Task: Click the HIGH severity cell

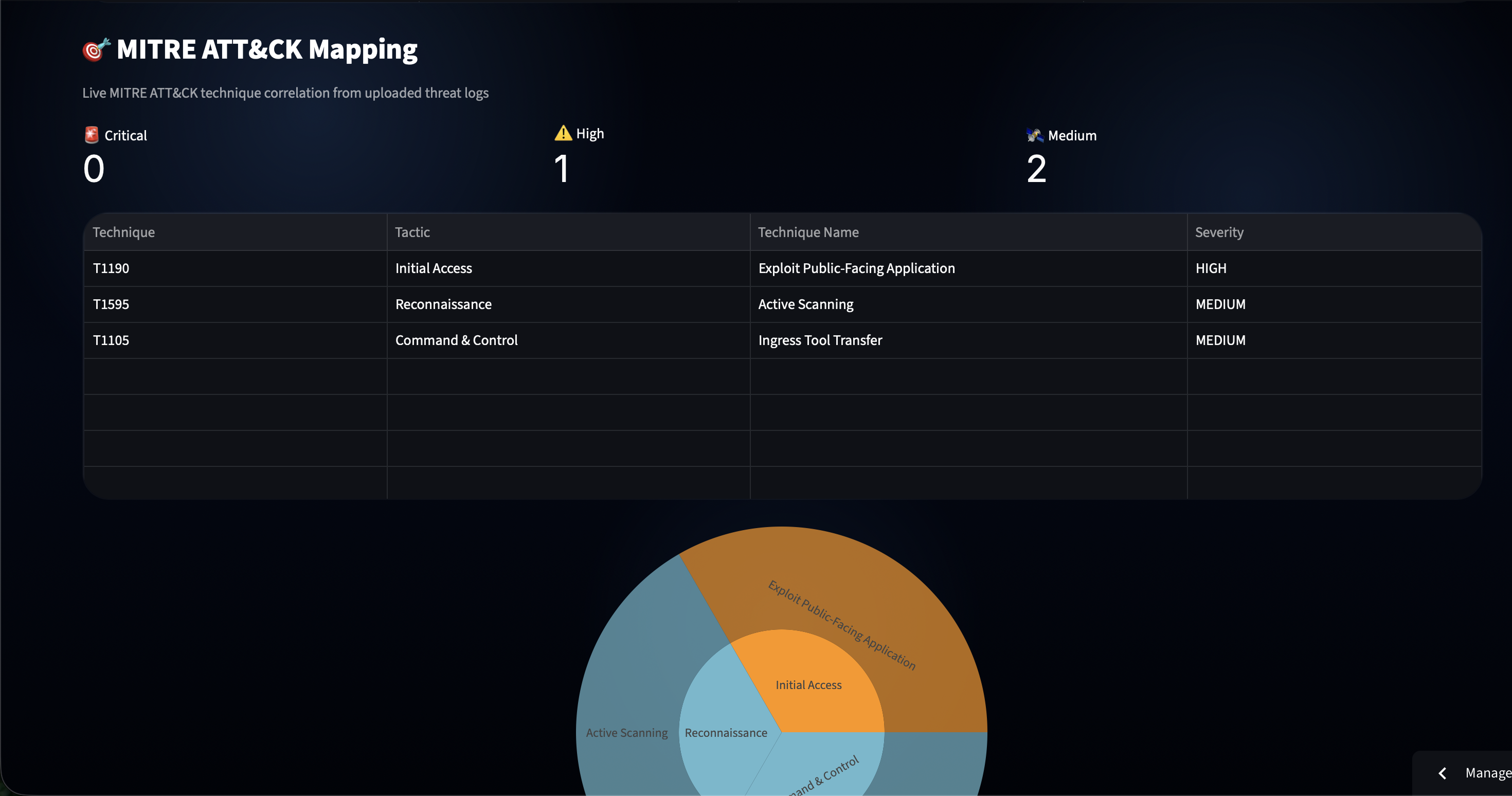Action: click(x=1334, y=268)
